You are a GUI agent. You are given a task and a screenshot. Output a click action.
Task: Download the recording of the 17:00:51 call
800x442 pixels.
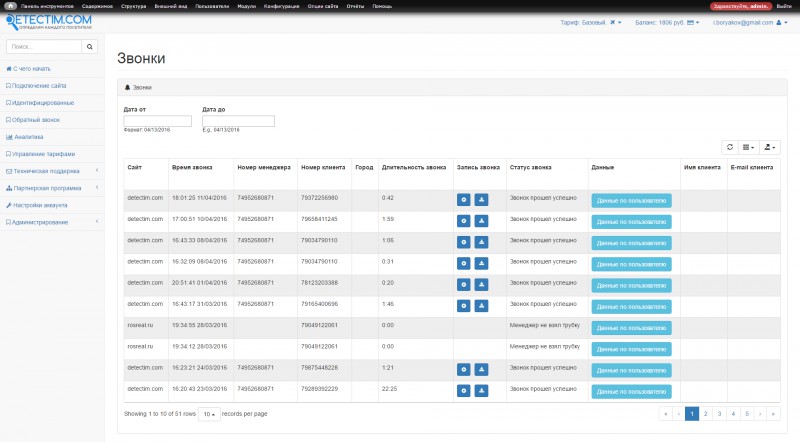(481, 220)
